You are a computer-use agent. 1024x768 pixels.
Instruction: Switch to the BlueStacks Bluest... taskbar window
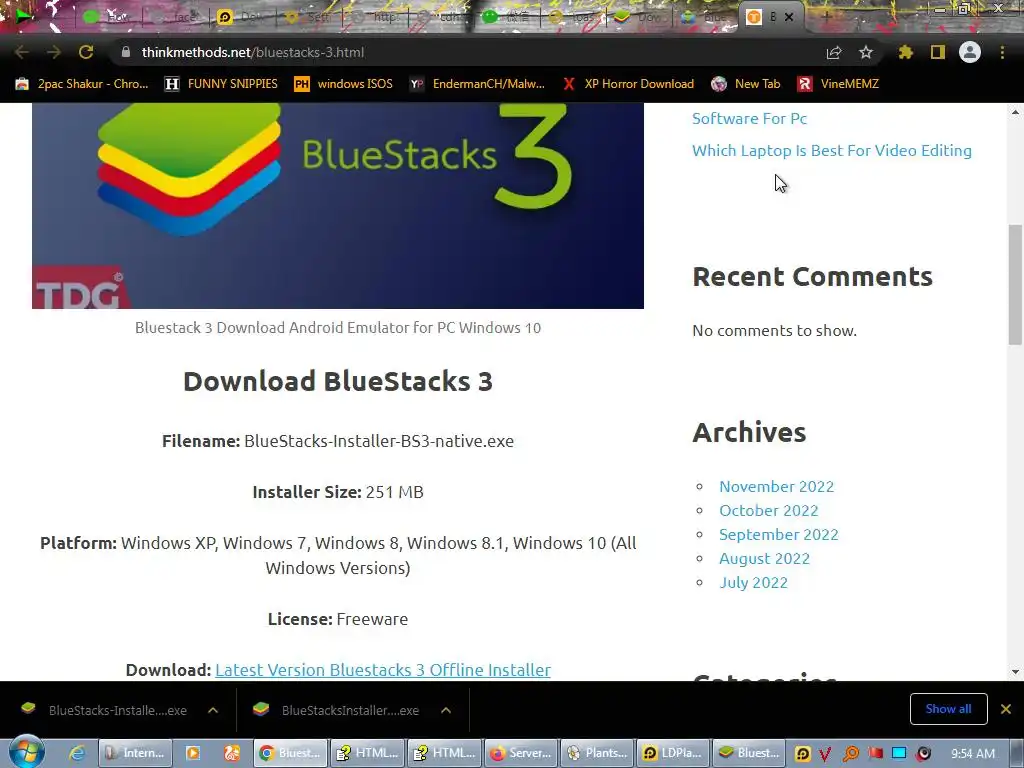pos(750,753)
